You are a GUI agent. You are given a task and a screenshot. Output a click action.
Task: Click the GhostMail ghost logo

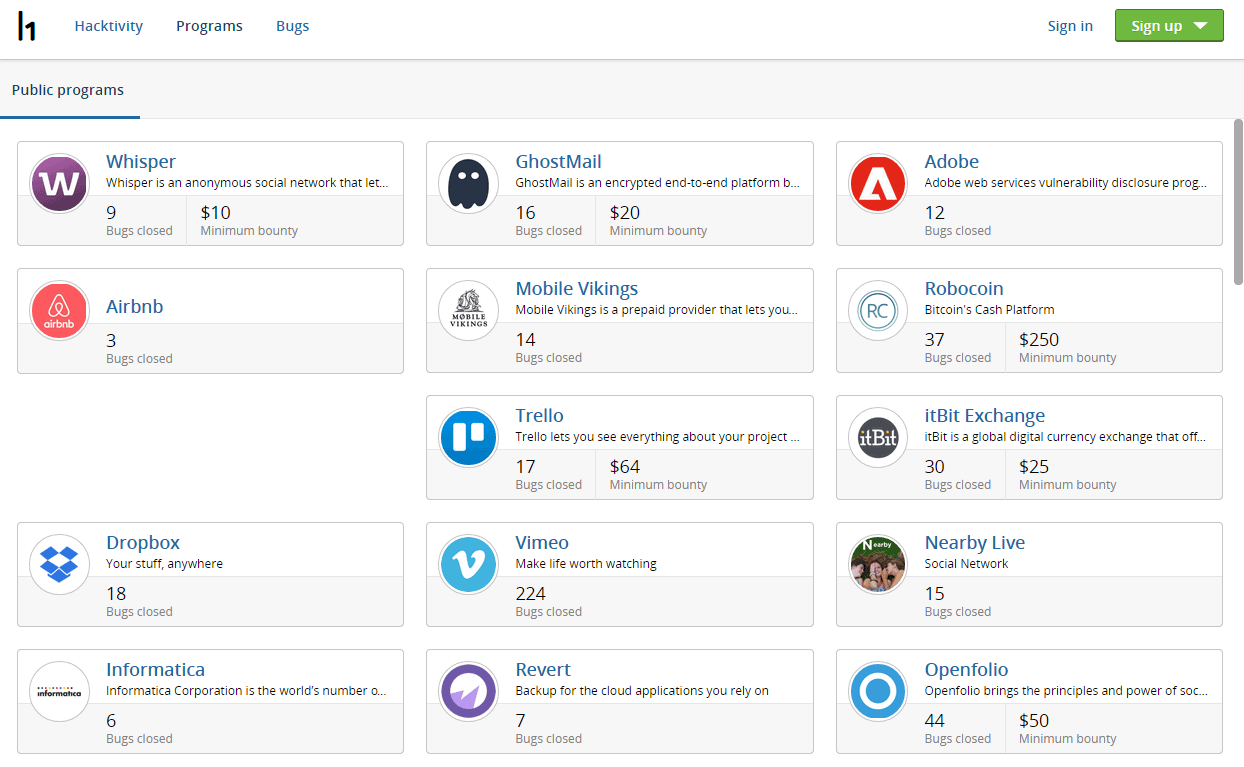[468, 184]
